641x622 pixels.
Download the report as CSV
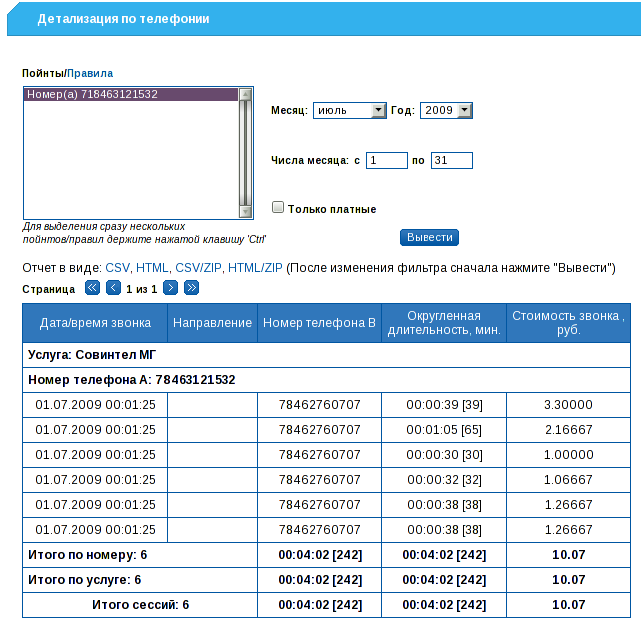117,268
